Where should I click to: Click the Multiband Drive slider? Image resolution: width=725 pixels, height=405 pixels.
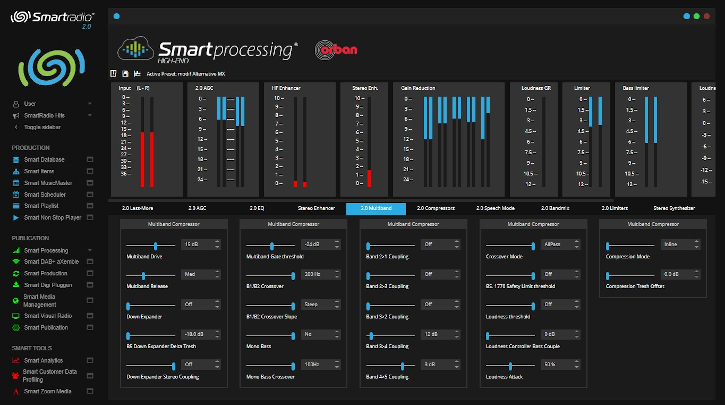[151, 245]
